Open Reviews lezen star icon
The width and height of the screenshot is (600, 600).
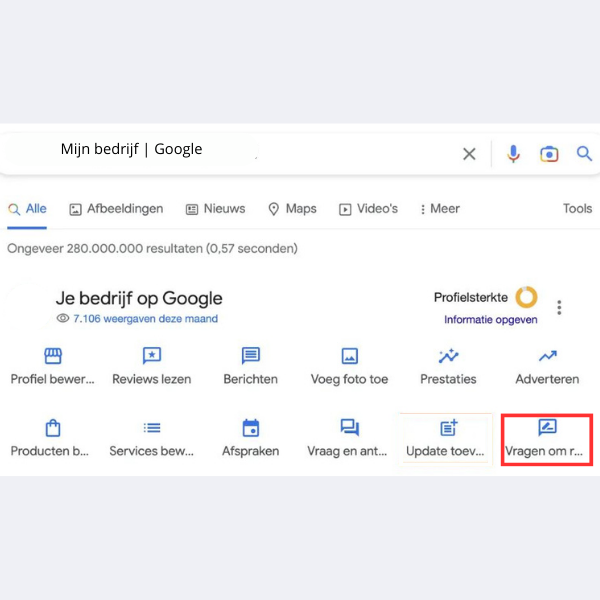152,356
